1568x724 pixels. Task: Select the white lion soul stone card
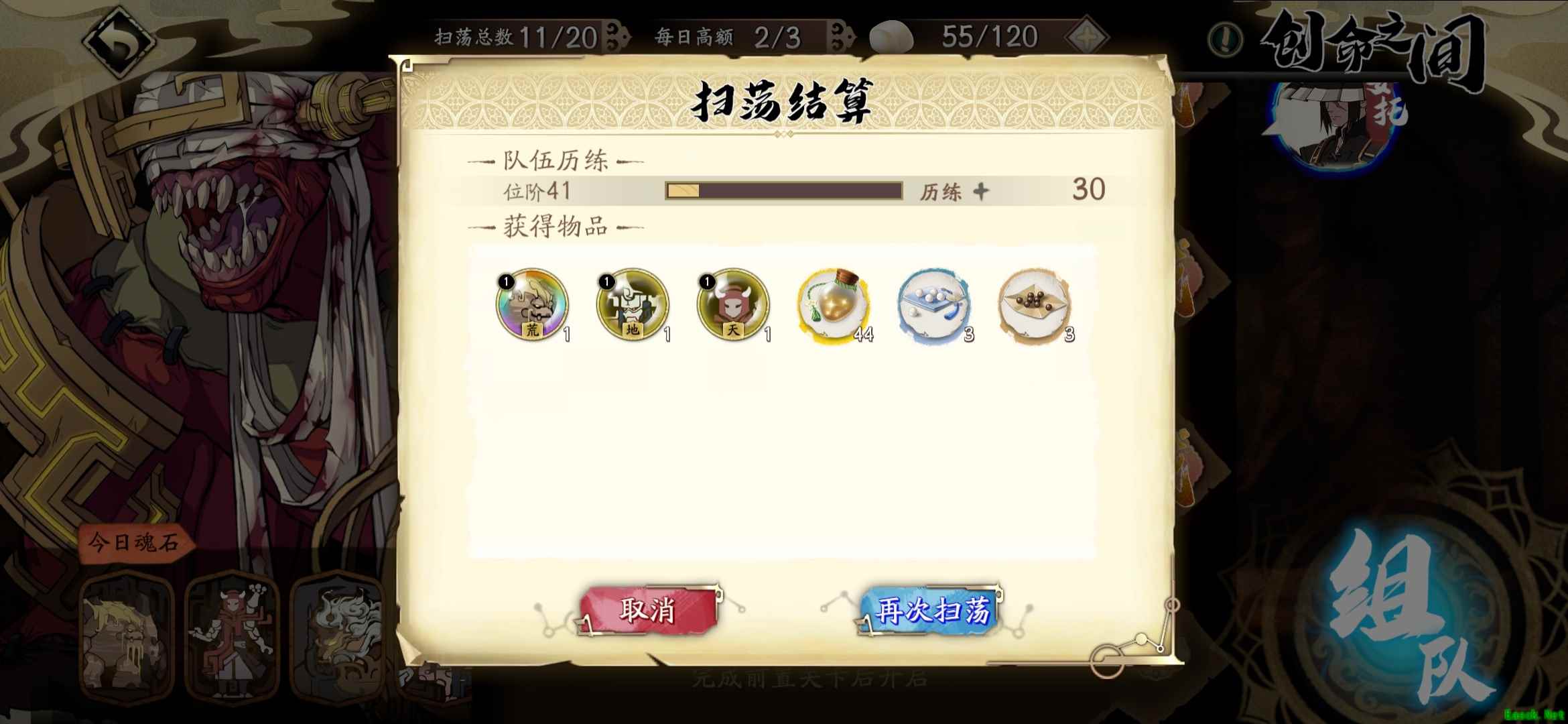[x=338, y=637]
